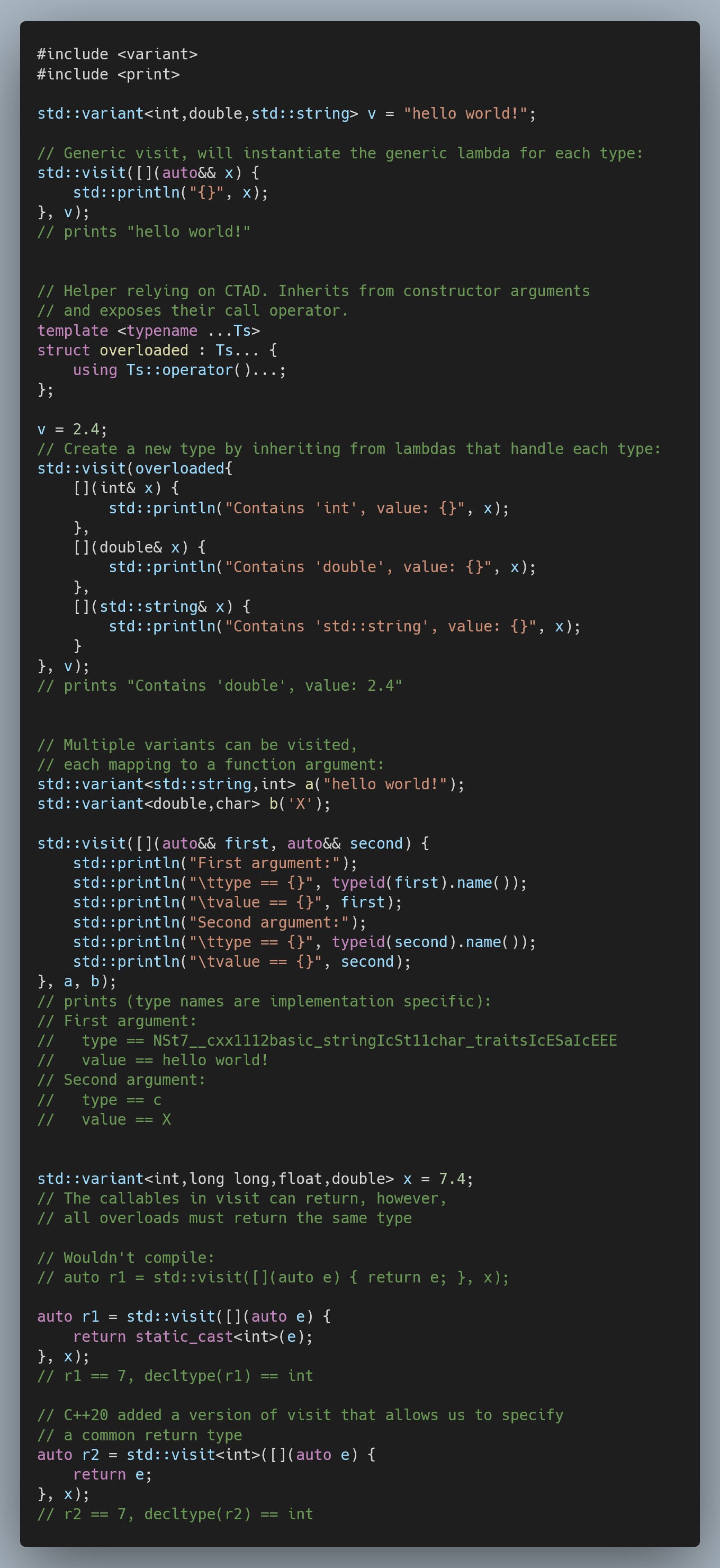Image resolution: width=720 pixels, height=1568 pixels.
Task: Click the line with 'auto&& first, auto&& second'
Action: click(x=233, y=844)
